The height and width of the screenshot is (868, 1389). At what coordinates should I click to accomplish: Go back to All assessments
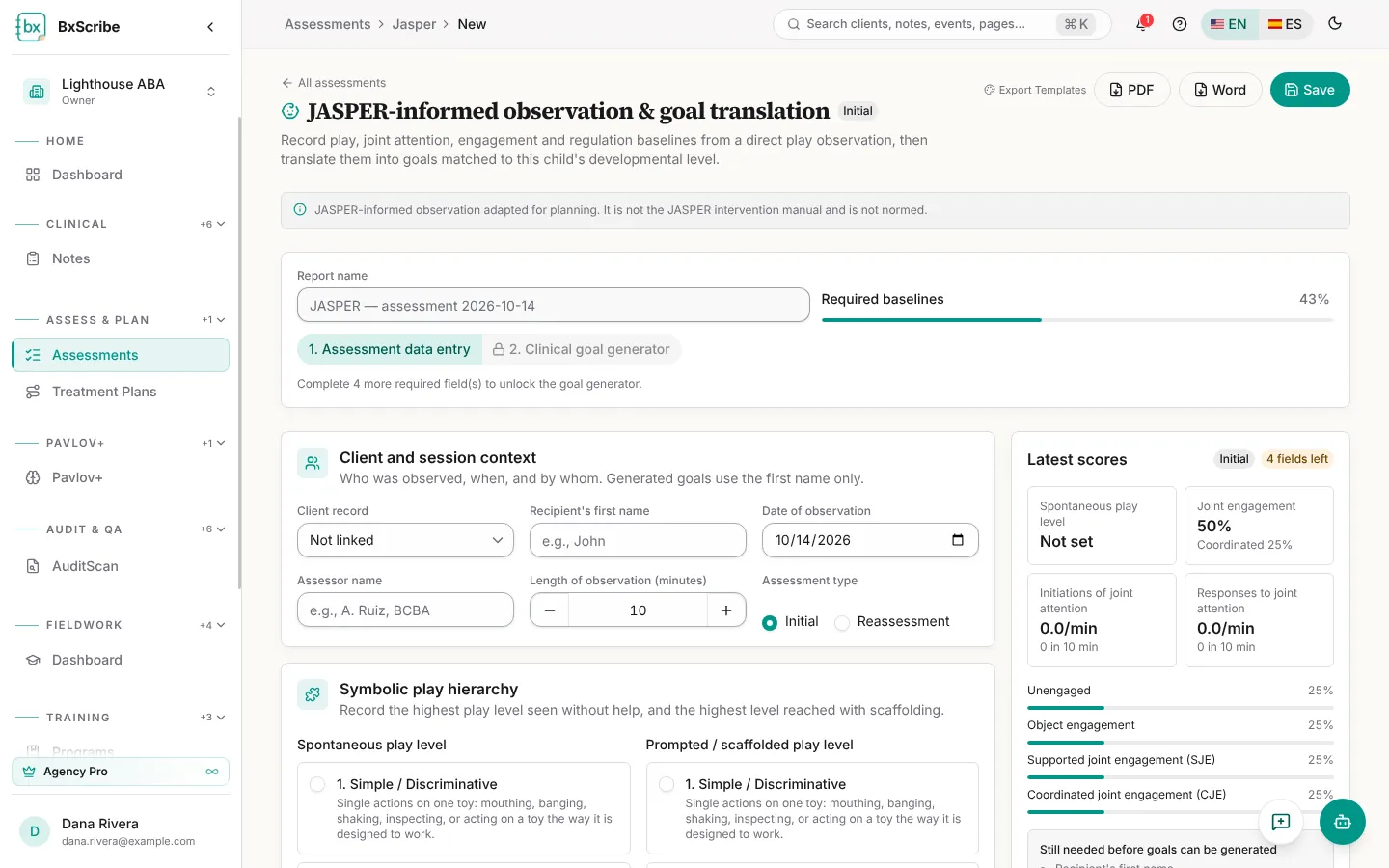click(x=334, y=83)
